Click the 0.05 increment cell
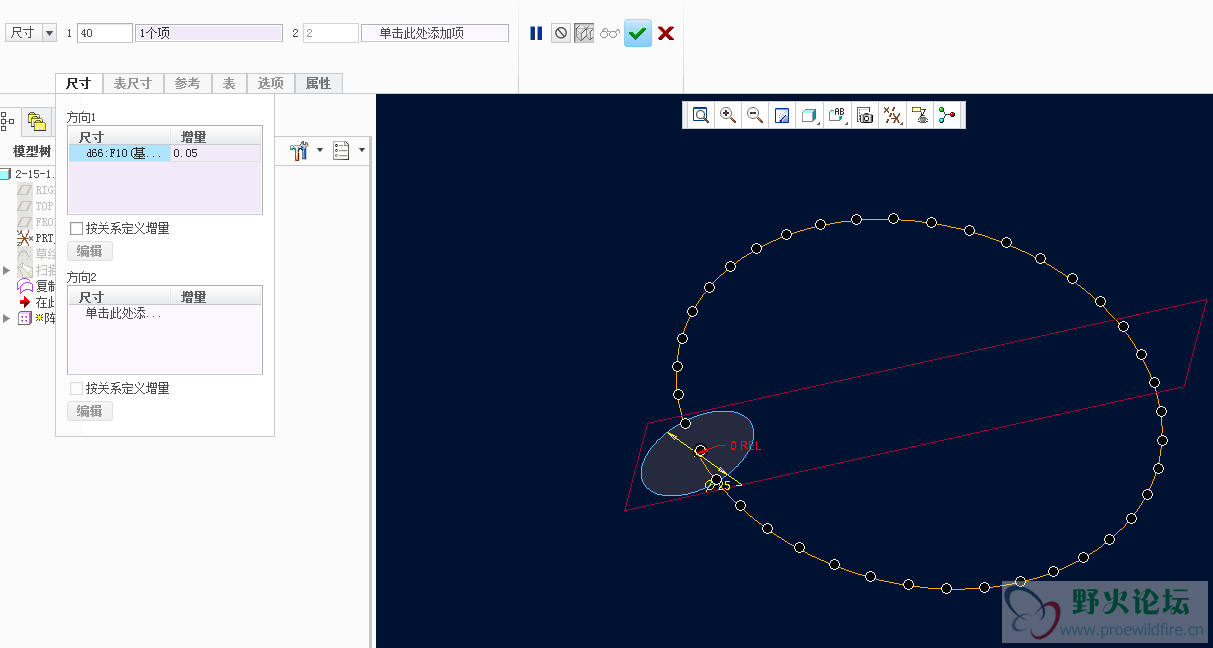Image resolution: width=1213 pixels, height=648 pixels. pos(216,153)
